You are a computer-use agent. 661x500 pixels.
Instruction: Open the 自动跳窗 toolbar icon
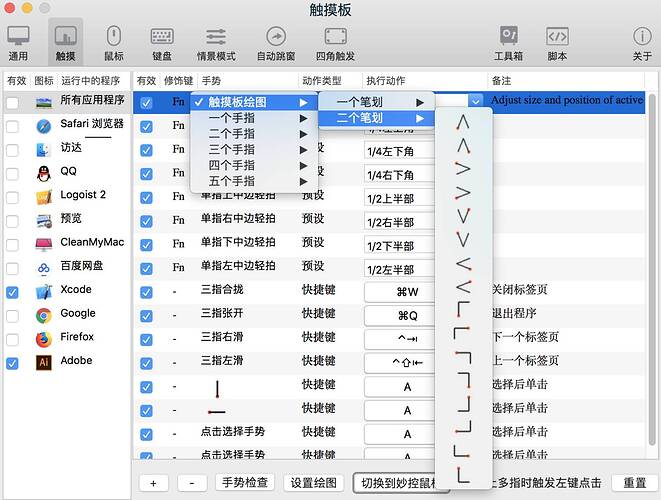[275, 43]
